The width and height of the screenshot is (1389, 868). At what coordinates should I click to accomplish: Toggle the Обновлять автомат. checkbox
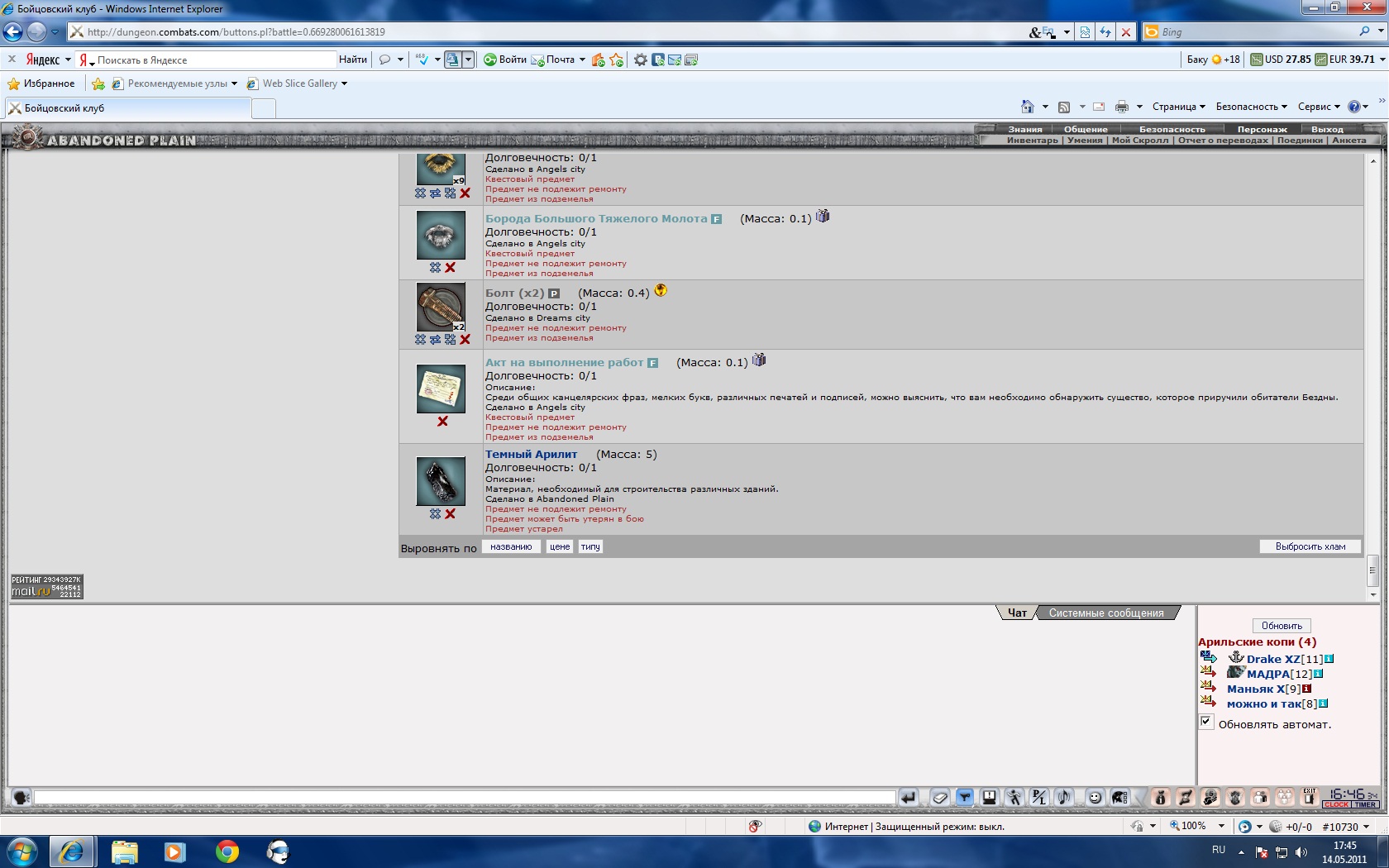click(1206, 723)
